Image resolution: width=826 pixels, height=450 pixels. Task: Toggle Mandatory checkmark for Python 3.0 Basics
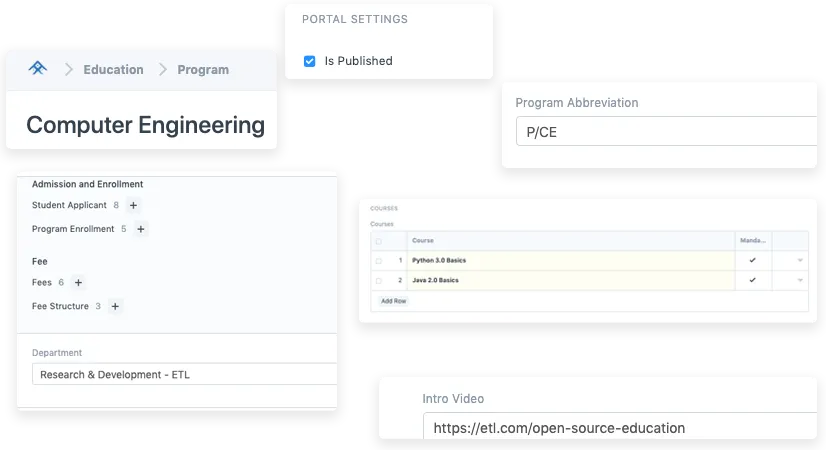752,261
